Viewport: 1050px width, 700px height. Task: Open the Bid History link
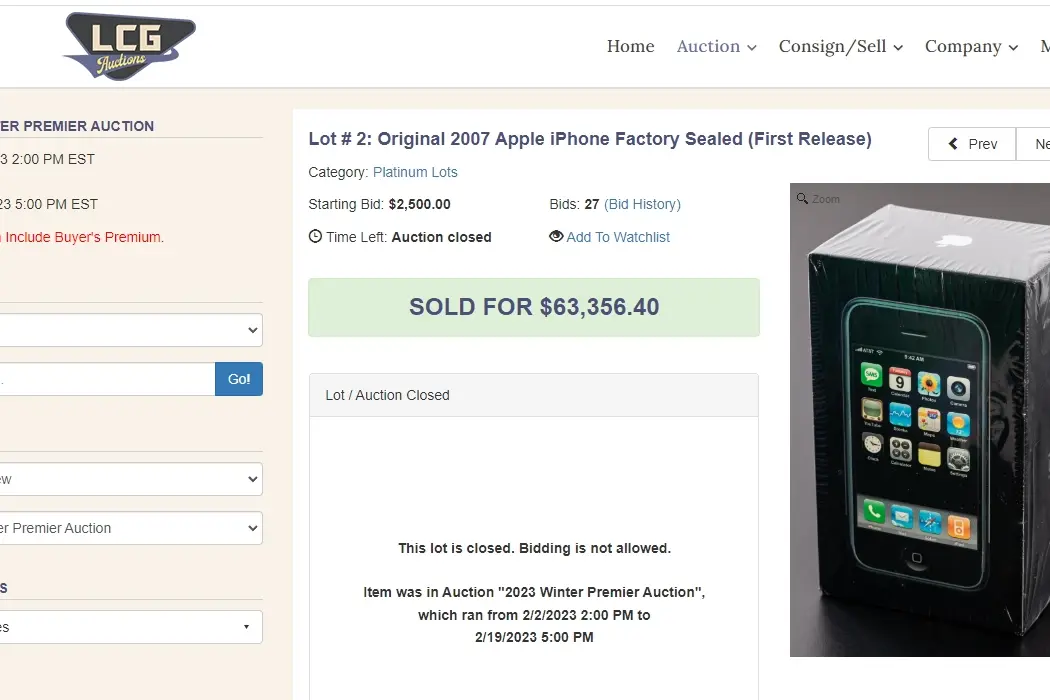click(642, 204)
